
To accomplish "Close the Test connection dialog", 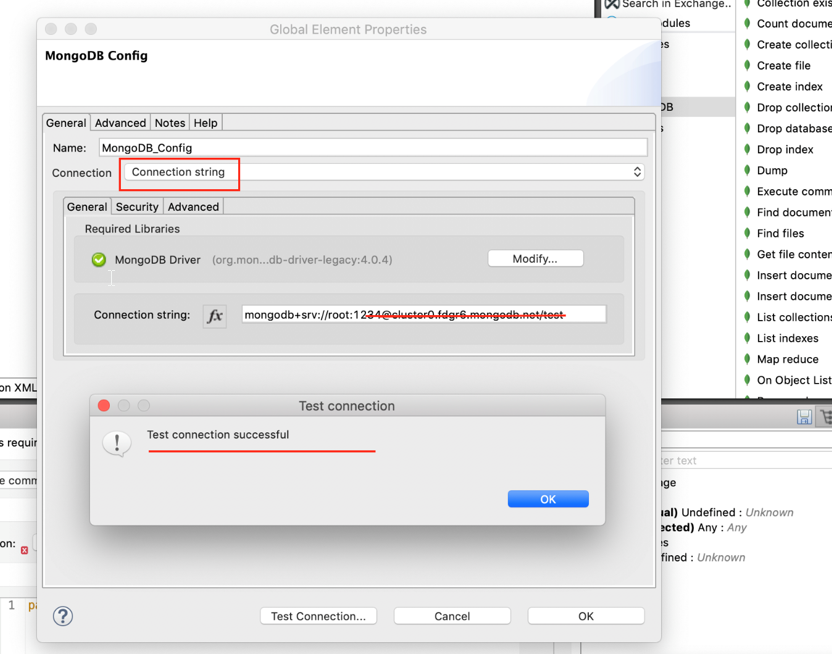I will [x=104, y=406].
